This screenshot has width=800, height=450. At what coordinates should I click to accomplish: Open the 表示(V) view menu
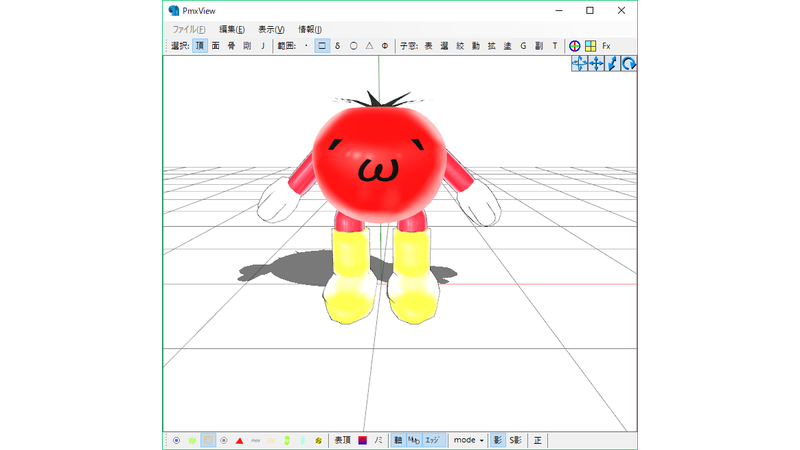(x=271, y=29)
